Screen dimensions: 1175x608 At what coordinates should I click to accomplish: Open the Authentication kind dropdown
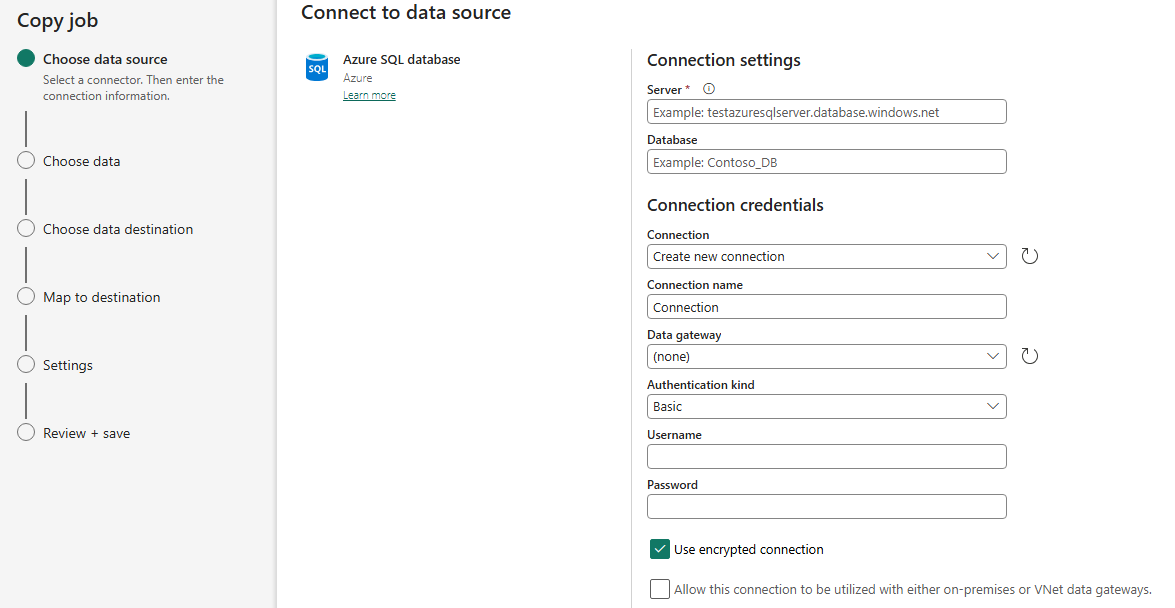click(827, 406)
